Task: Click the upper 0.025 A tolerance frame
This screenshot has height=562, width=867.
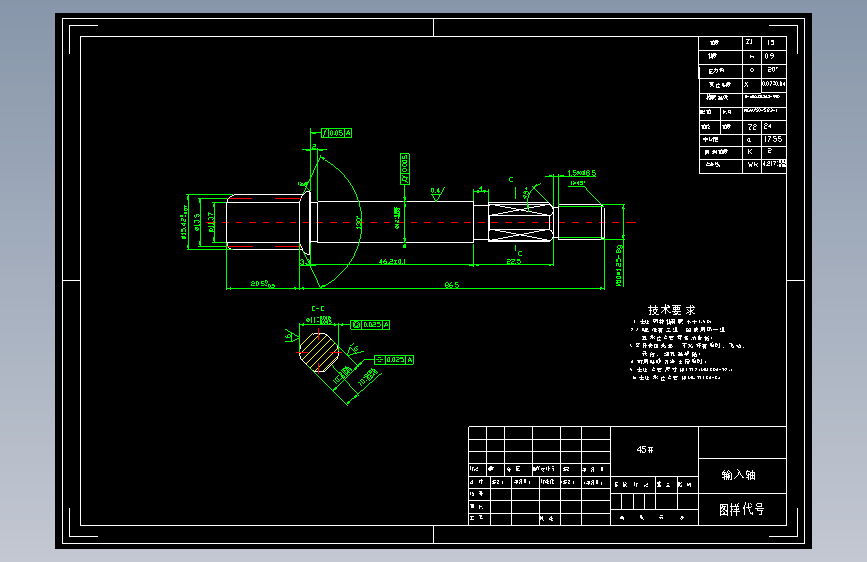Action: point(370,325)
